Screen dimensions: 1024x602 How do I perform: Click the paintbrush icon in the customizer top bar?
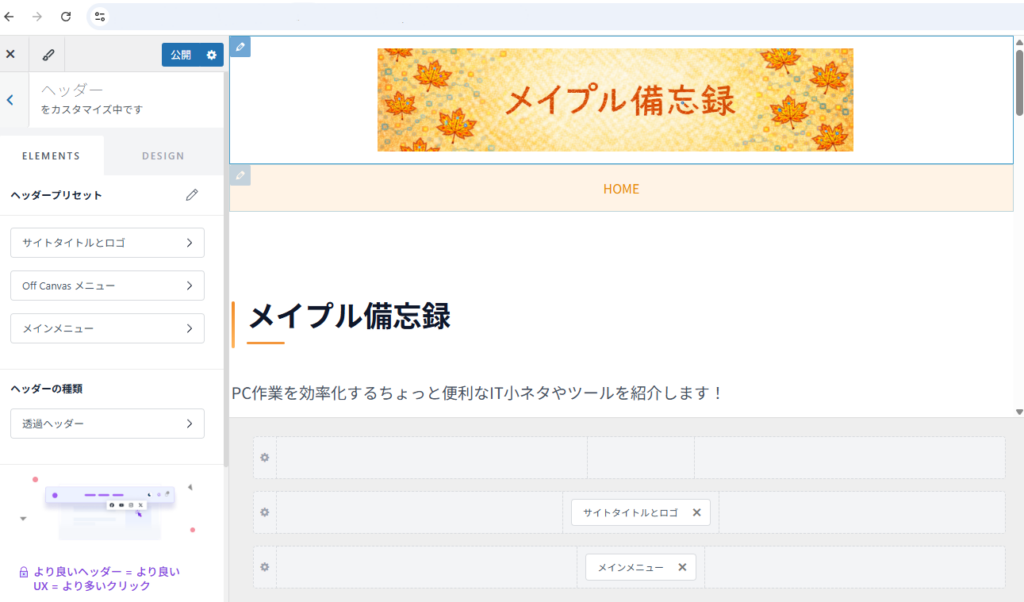pos(47,55)
